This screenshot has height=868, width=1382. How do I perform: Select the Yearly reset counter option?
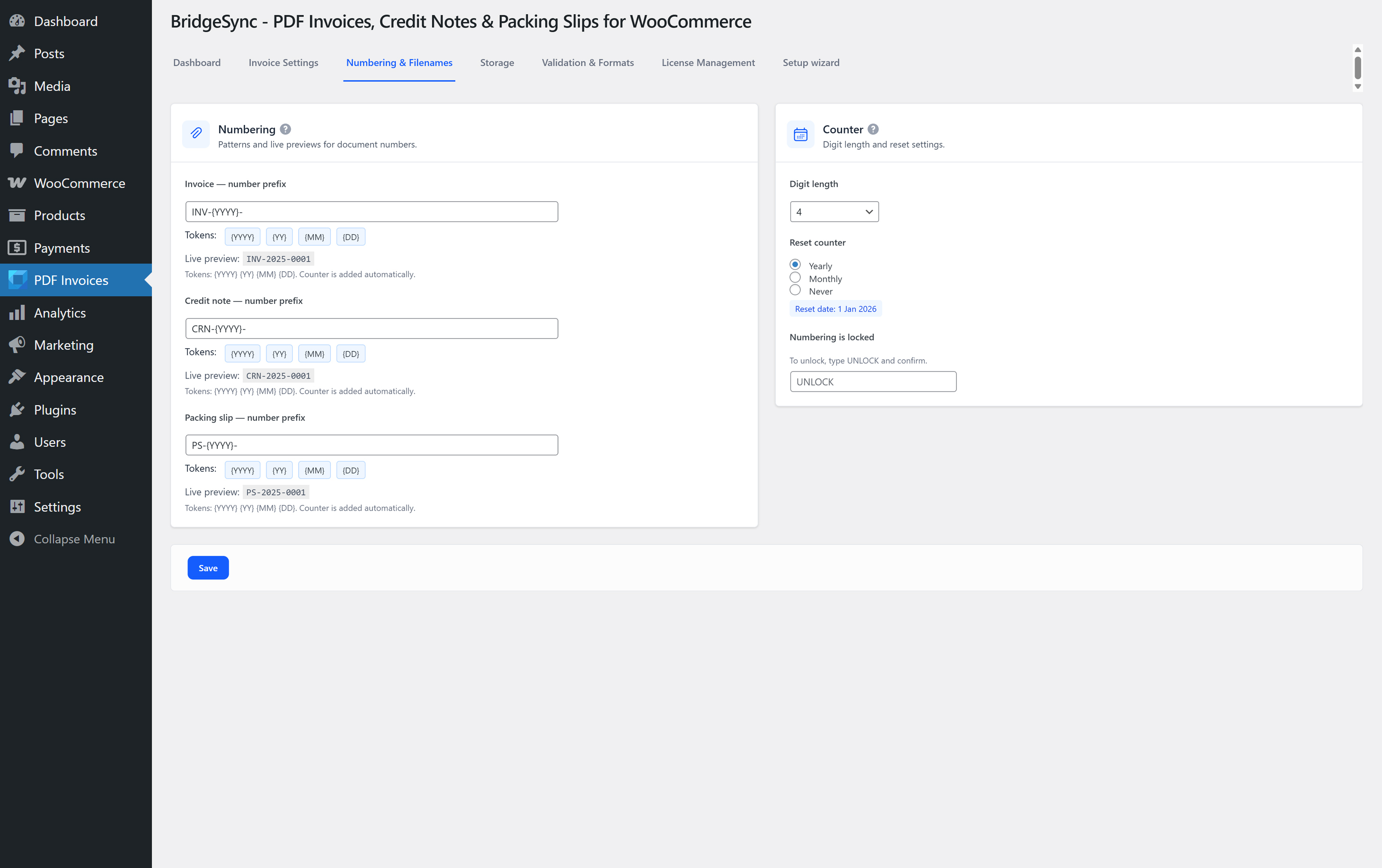coord(795,265)
